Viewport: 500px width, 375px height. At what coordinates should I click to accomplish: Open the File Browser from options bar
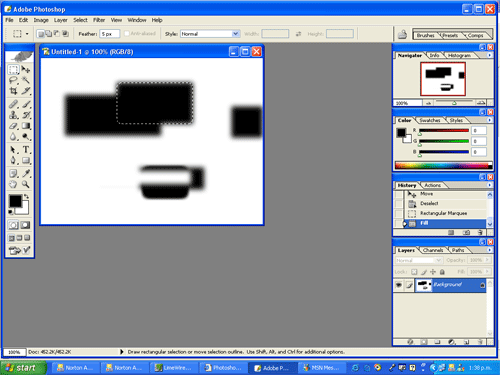(402, 34)
